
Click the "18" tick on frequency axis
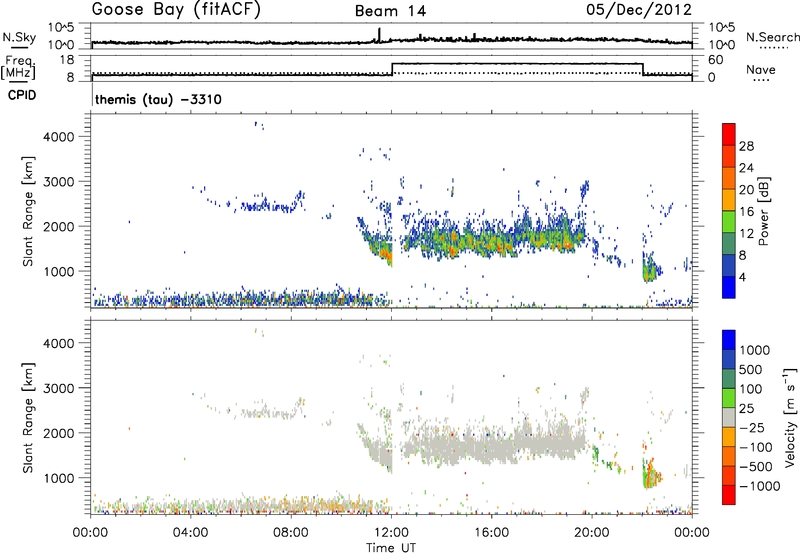click(x=67, y=60)
